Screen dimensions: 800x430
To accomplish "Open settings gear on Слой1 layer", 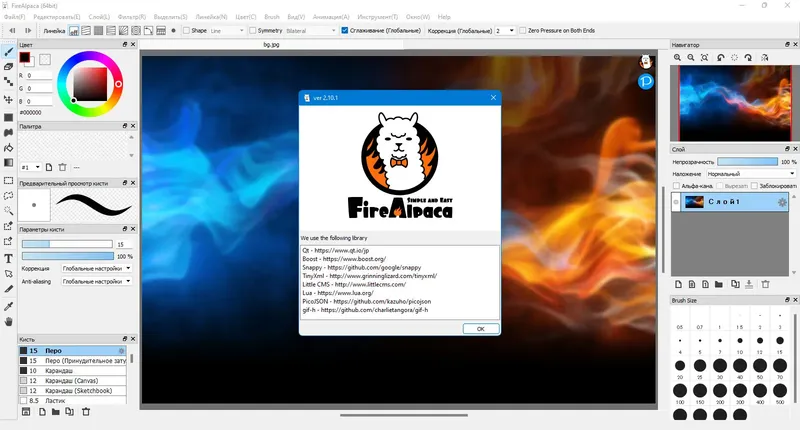I will point(782,203).
